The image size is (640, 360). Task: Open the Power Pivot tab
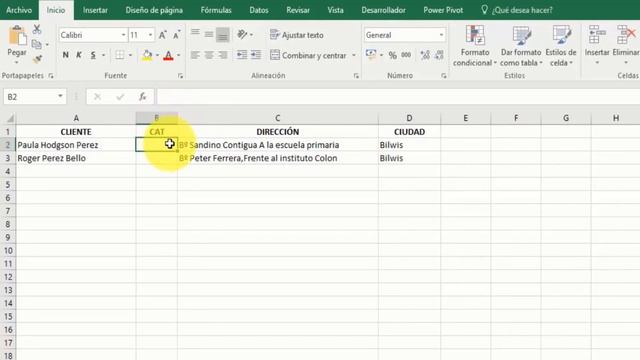coord(443,10)
